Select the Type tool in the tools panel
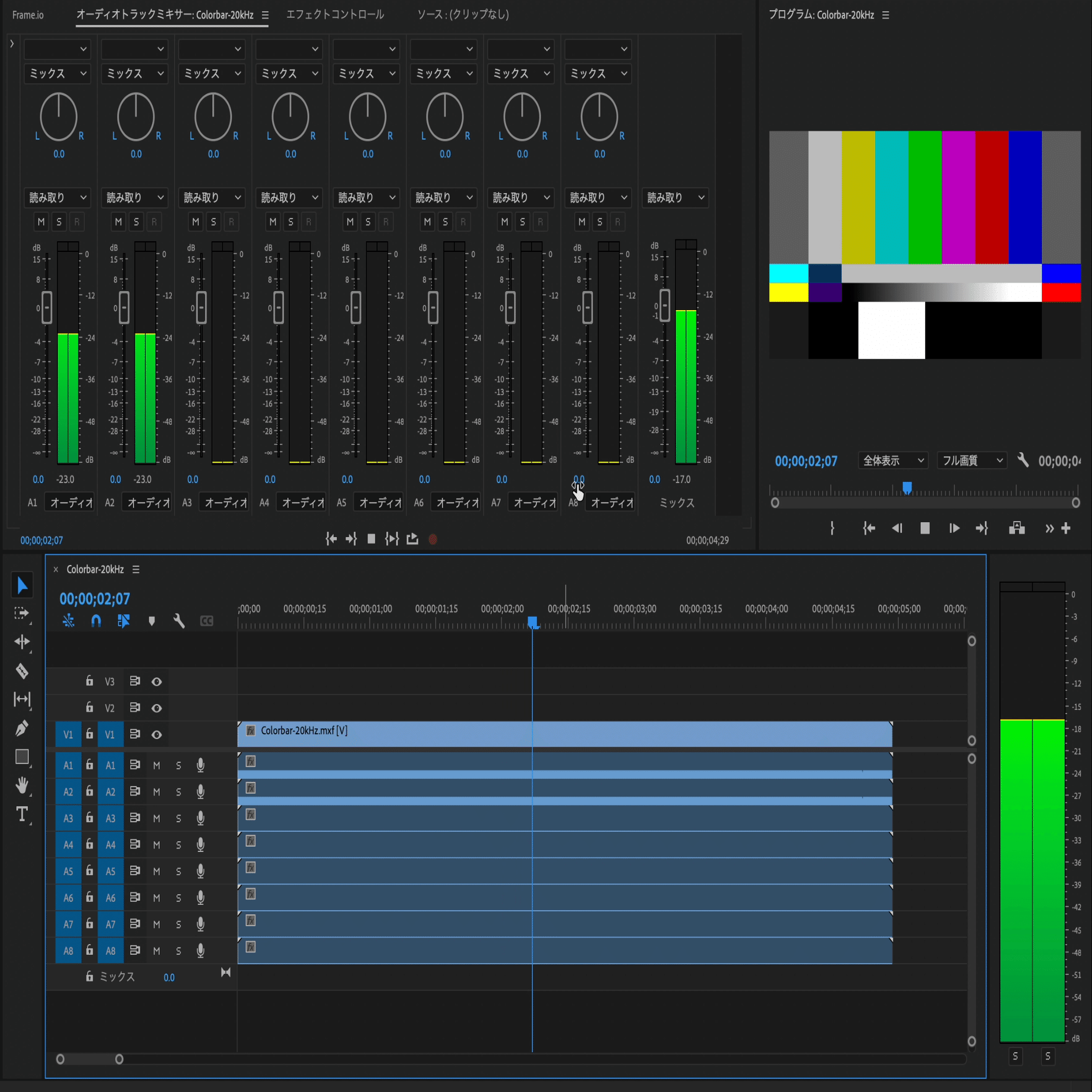 pos(22,815)
